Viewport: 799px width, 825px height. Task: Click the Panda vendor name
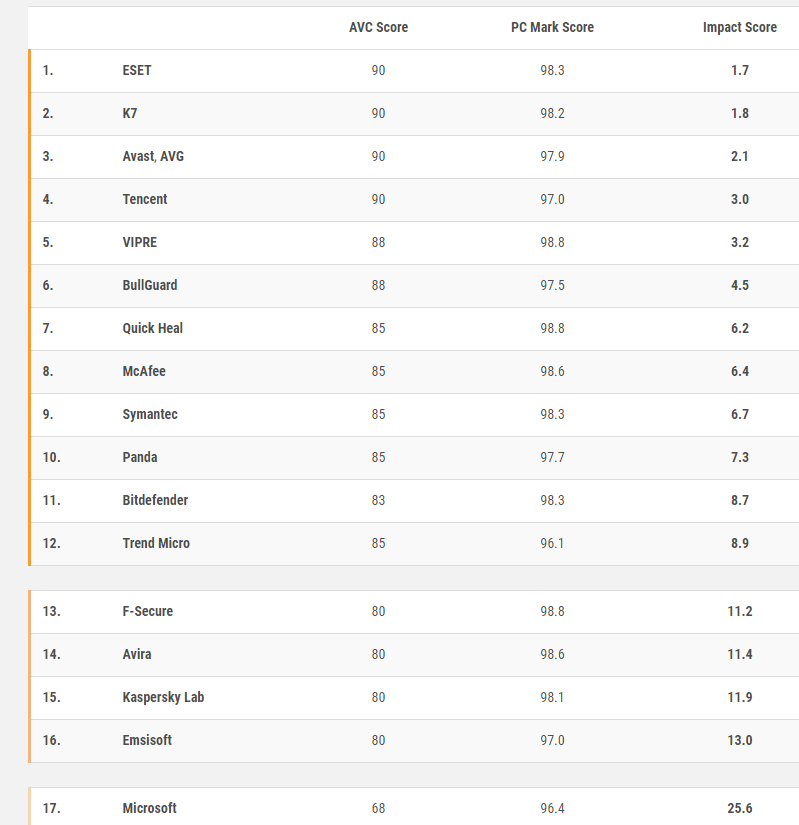[140, 457]
